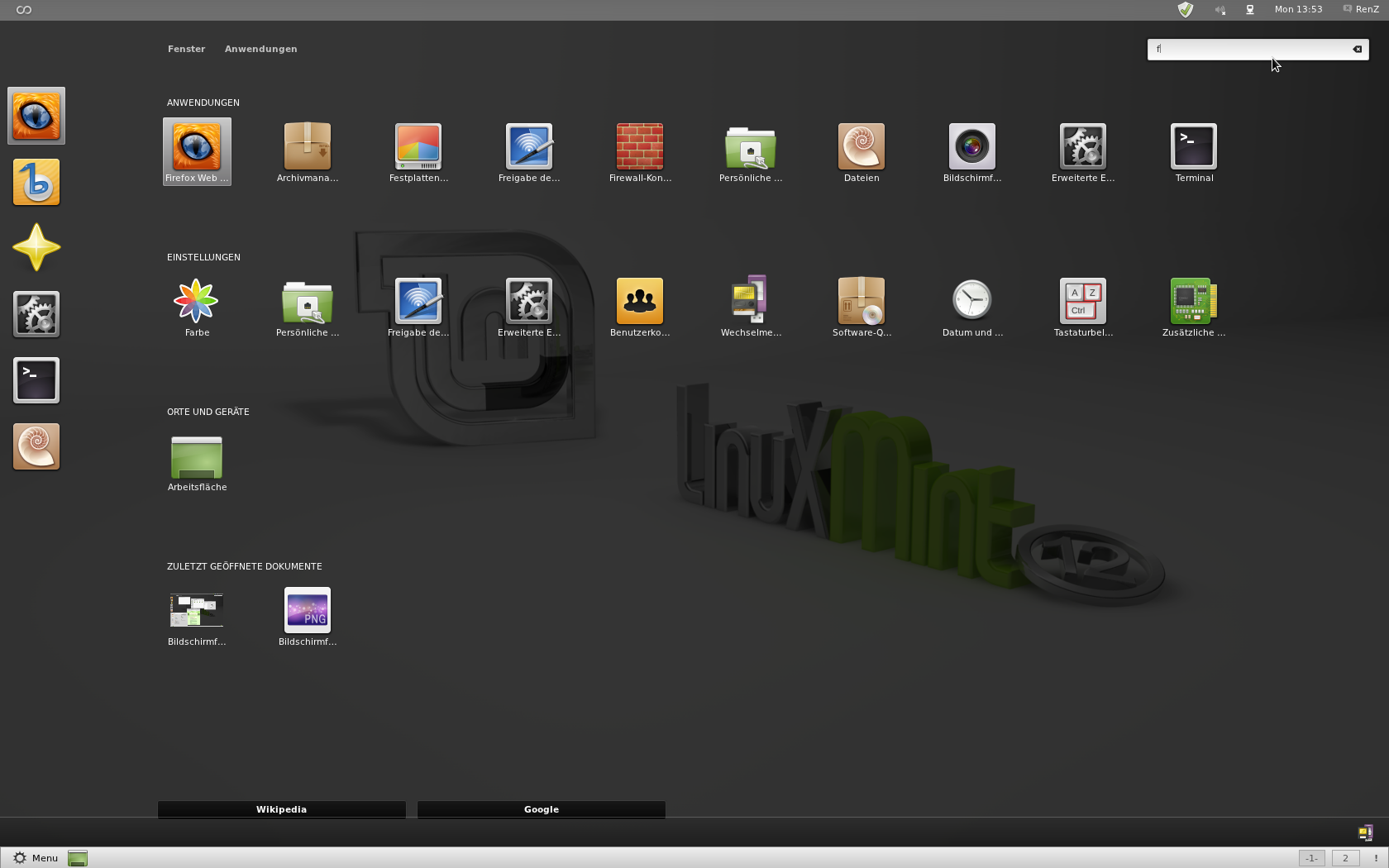Open the Software-Quellen package icon
Image resolution: width=1389 pixels, height=868 pixels.
tap(862, 306)
